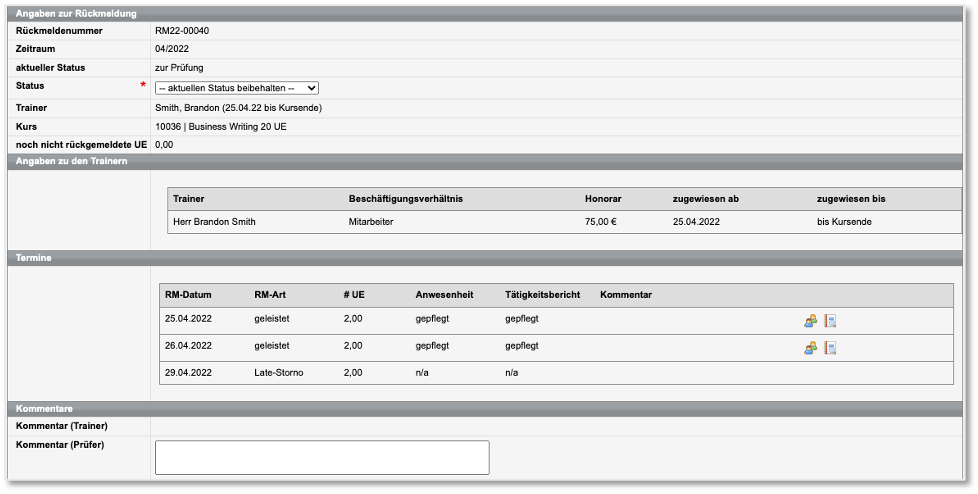Click the 0,00 noch nicht rückgemeldete UE value
Screen dimensions: 978x494
(164, 145)
